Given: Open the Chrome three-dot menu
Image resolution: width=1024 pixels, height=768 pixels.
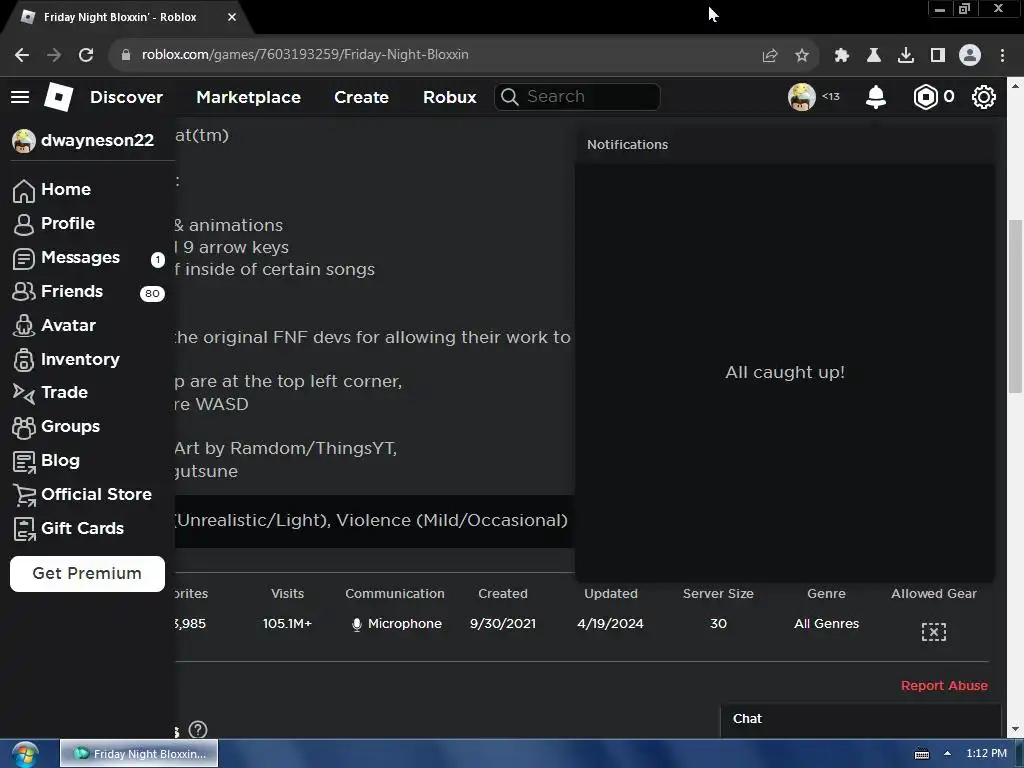Looking at the screenshot, I should pyautogui.click(x=1002, y=55).
